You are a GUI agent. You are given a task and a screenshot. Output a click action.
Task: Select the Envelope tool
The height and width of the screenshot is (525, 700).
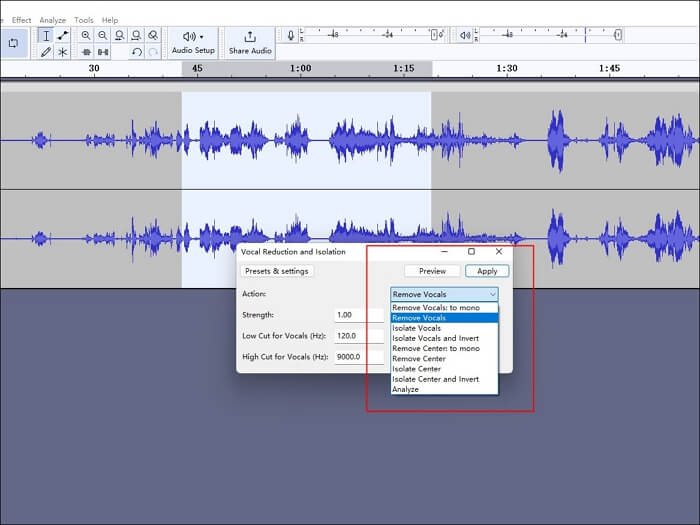click(63, 35)
